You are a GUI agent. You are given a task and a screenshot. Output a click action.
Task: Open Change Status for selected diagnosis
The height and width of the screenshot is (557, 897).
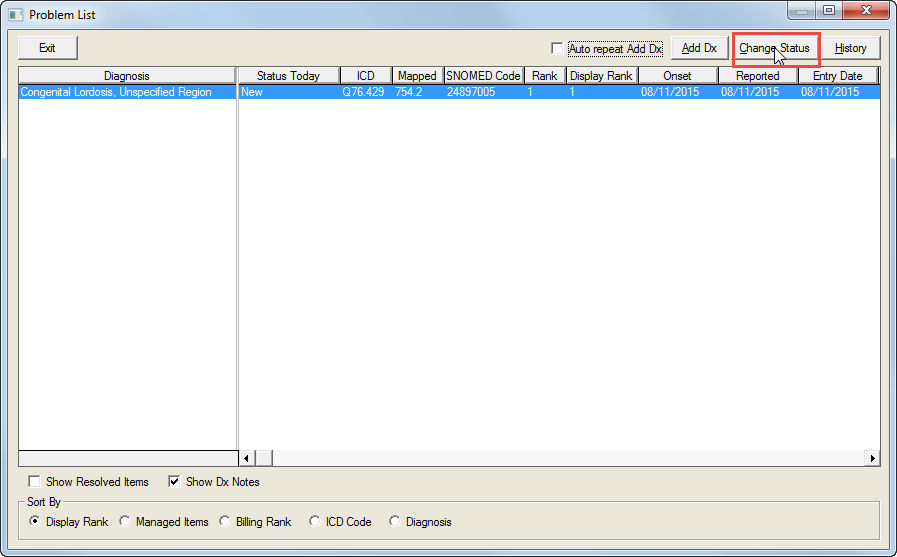click(x=775, y=48)
